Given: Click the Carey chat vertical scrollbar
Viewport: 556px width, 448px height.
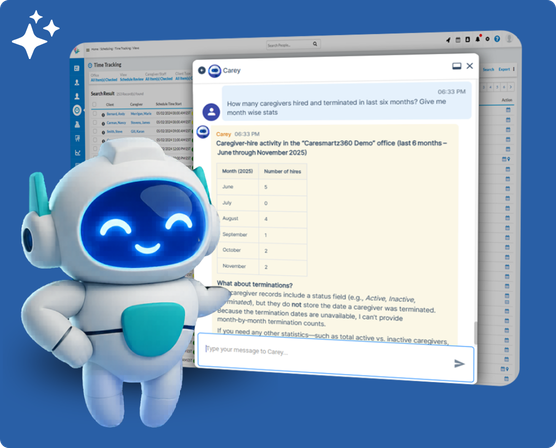Looking at the screenshot, I should (475, 332).
